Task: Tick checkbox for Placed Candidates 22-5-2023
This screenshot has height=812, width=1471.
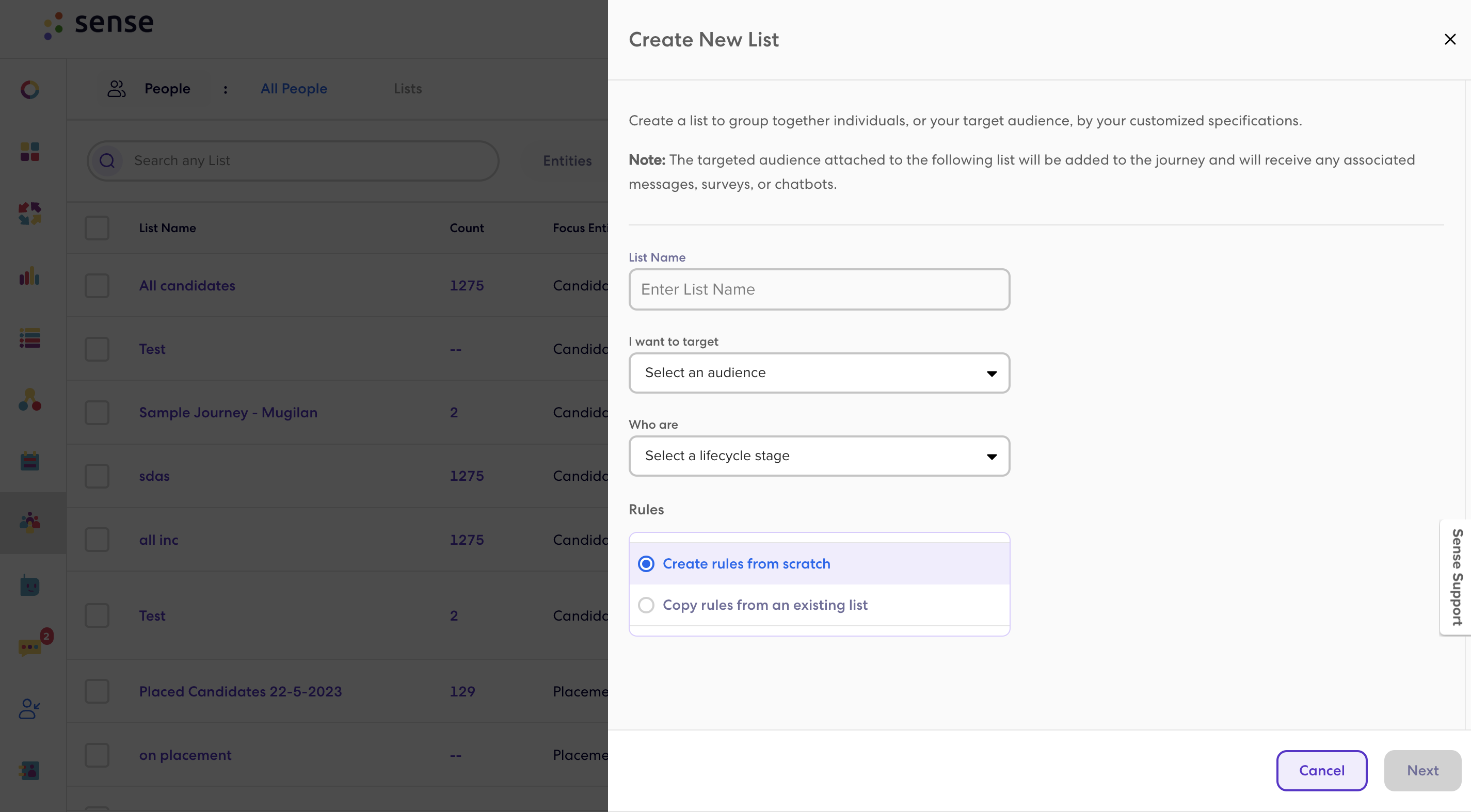Action: (97, 692)
